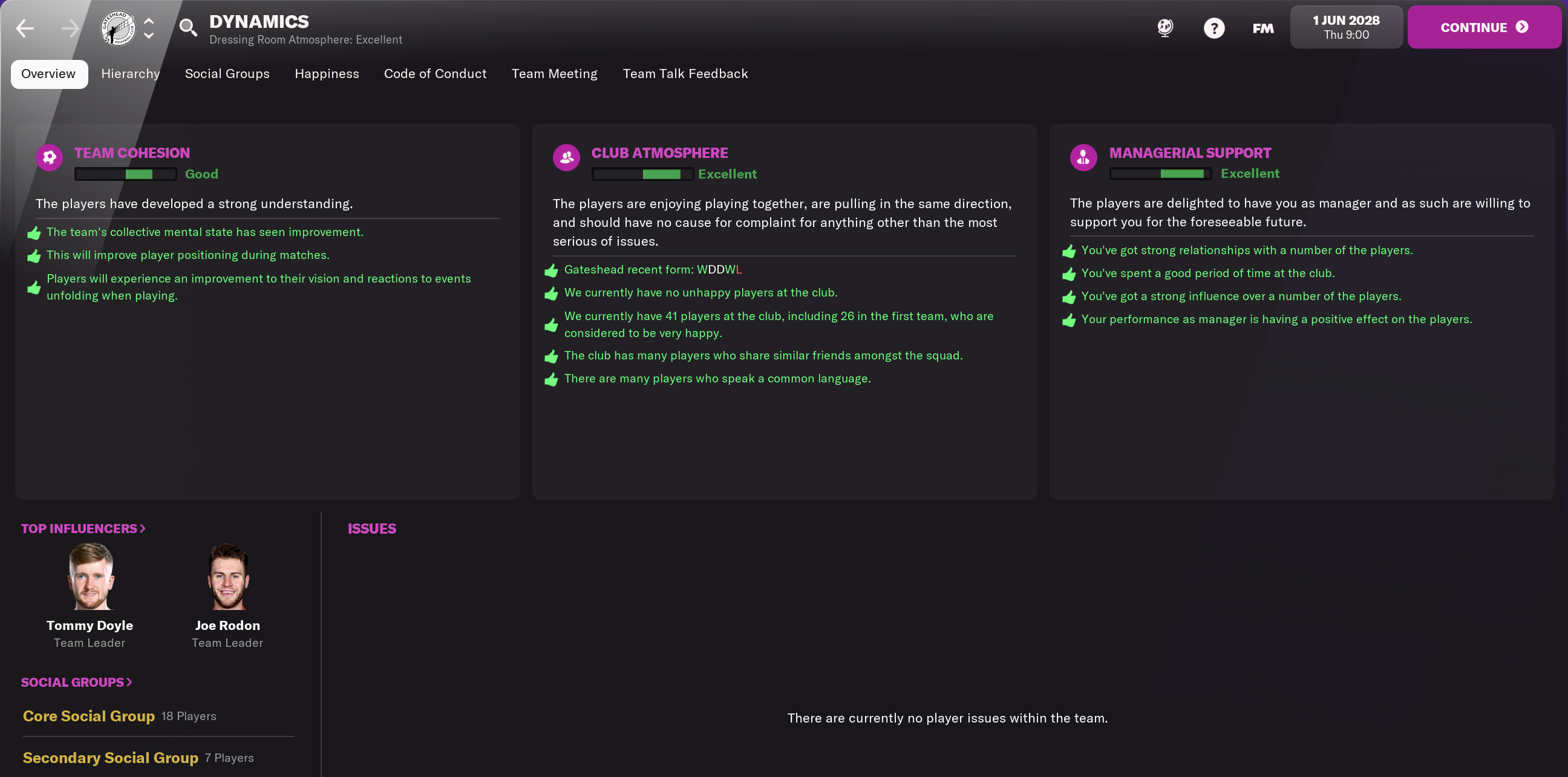Select Tommy Doyle's player portrait

coord(90,576)
